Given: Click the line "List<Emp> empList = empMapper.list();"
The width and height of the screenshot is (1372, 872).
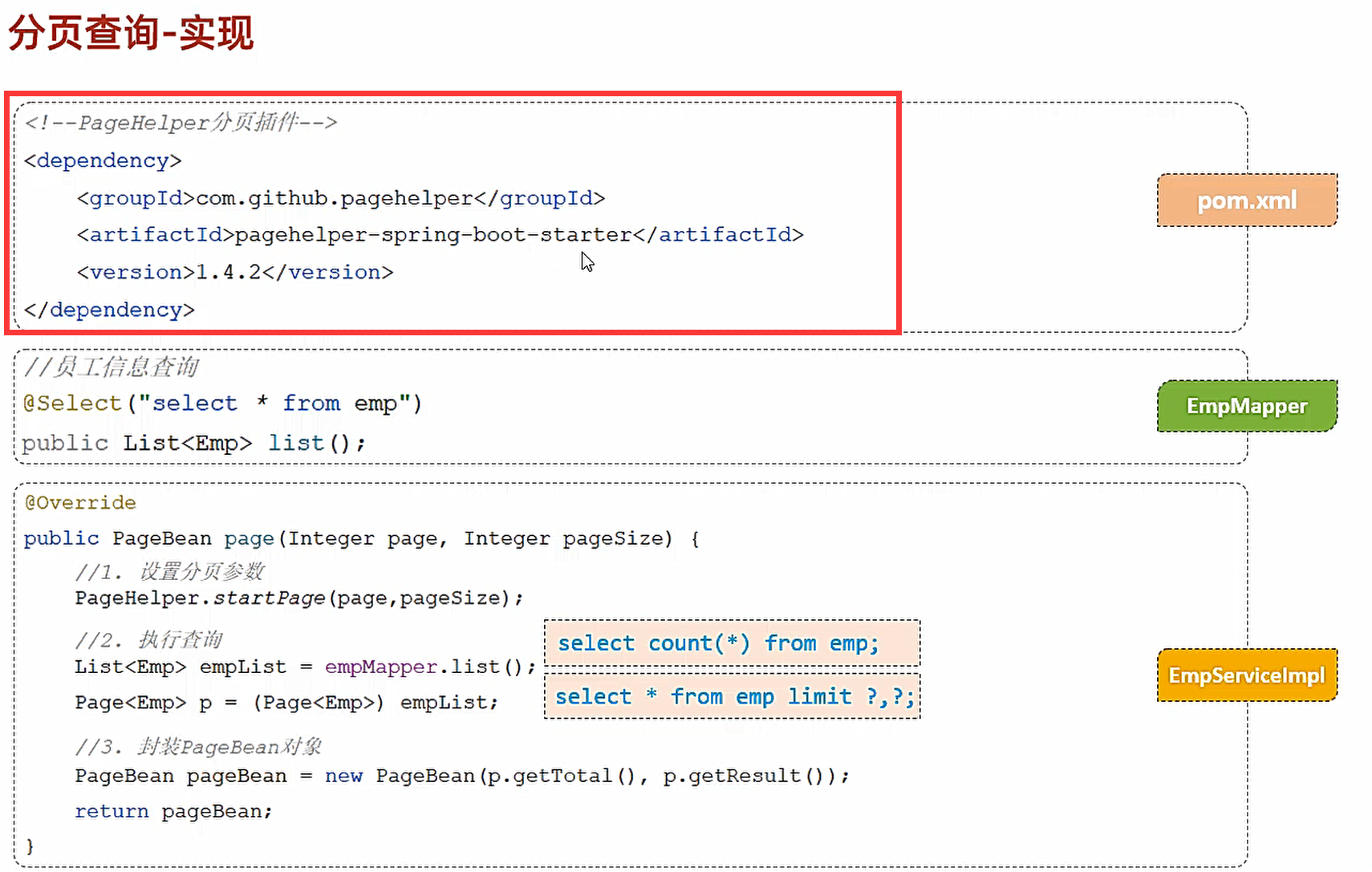Looking at the screenshot, I should [x=305, y=667].
